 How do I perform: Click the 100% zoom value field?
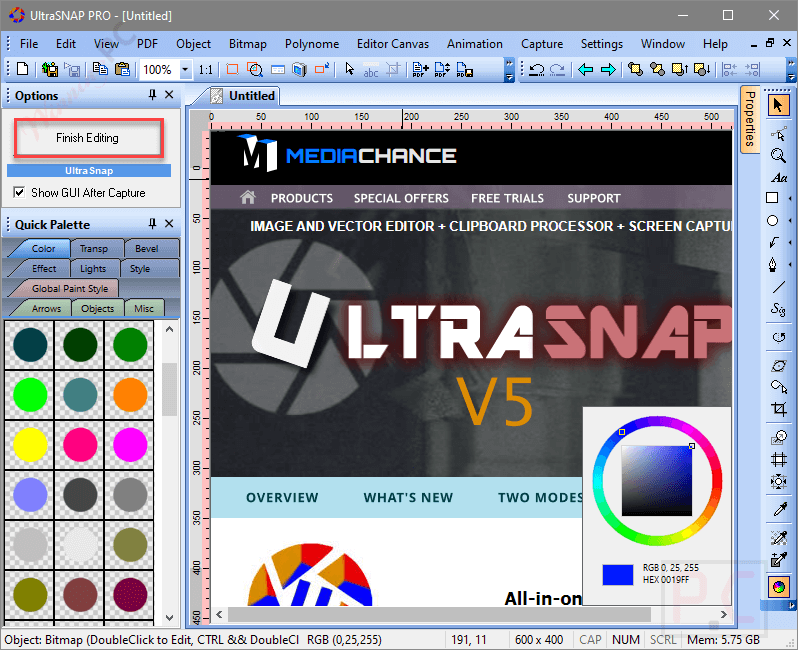tap(158, 69)
